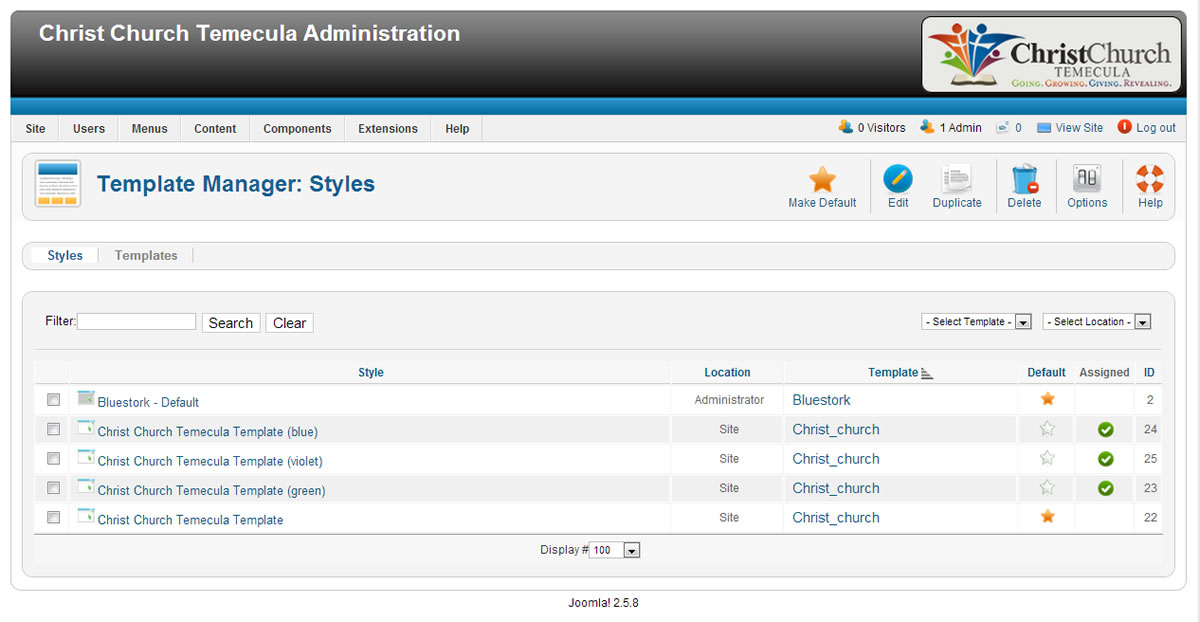This screenshot has height=622, width=1200.
Task: Open the Help menu in menu bar
Action: coord(457,129)
